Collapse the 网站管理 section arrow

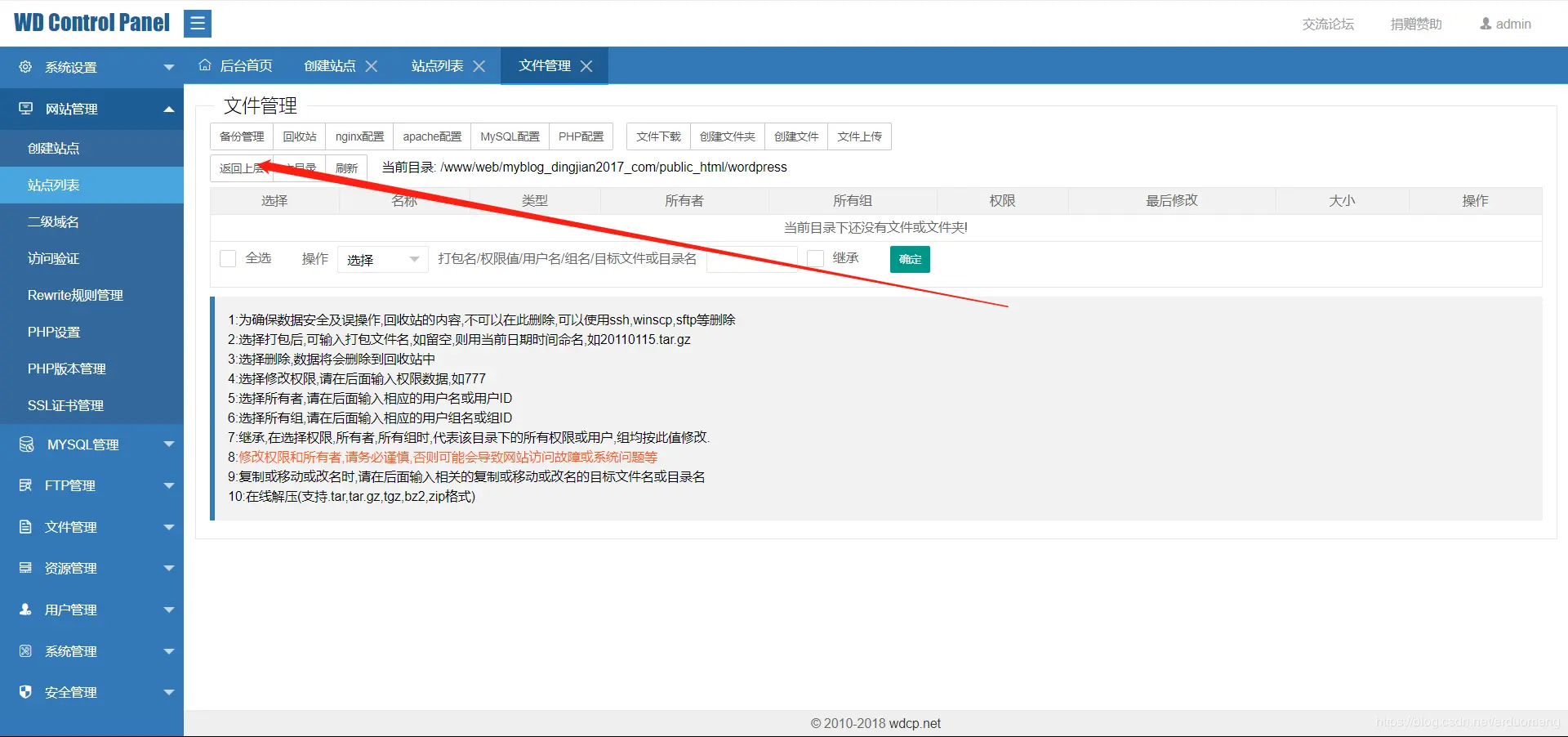coord(169,109)
